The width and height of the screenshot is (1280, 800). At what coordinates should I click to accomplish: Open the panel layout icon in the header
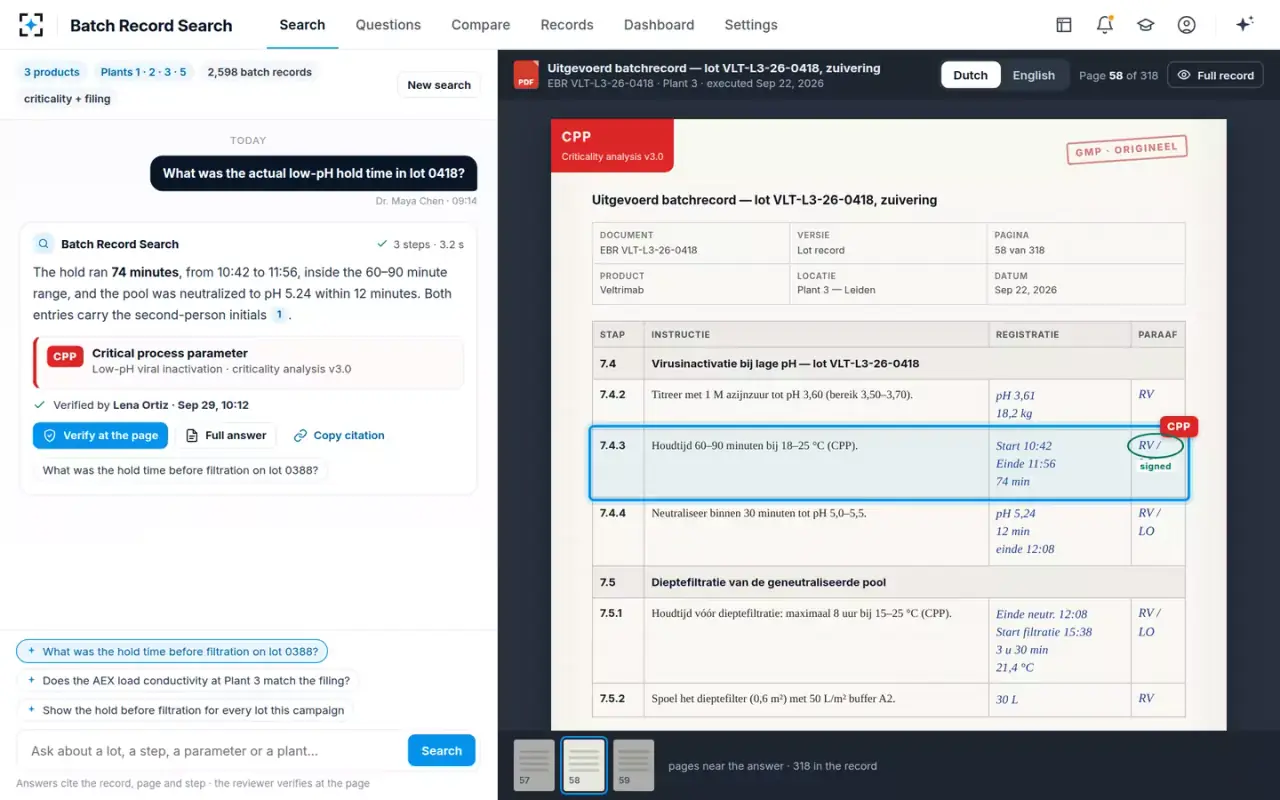pyautogui.click(x=1064, y=25)
